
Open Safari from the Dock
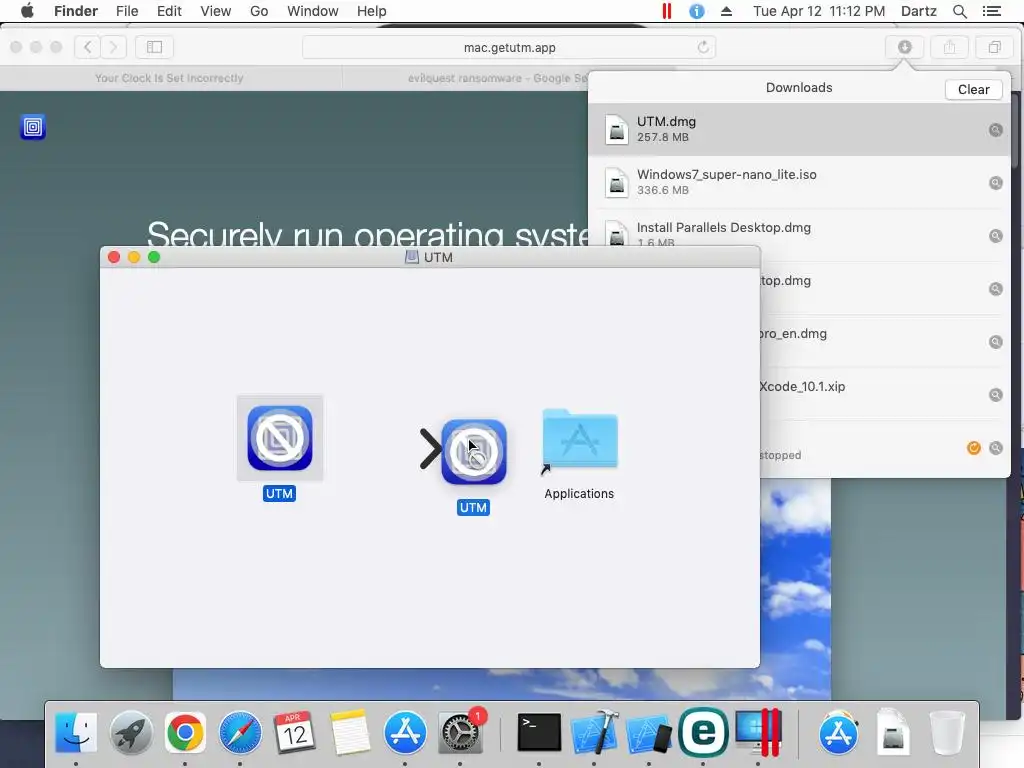pos(240,733)
